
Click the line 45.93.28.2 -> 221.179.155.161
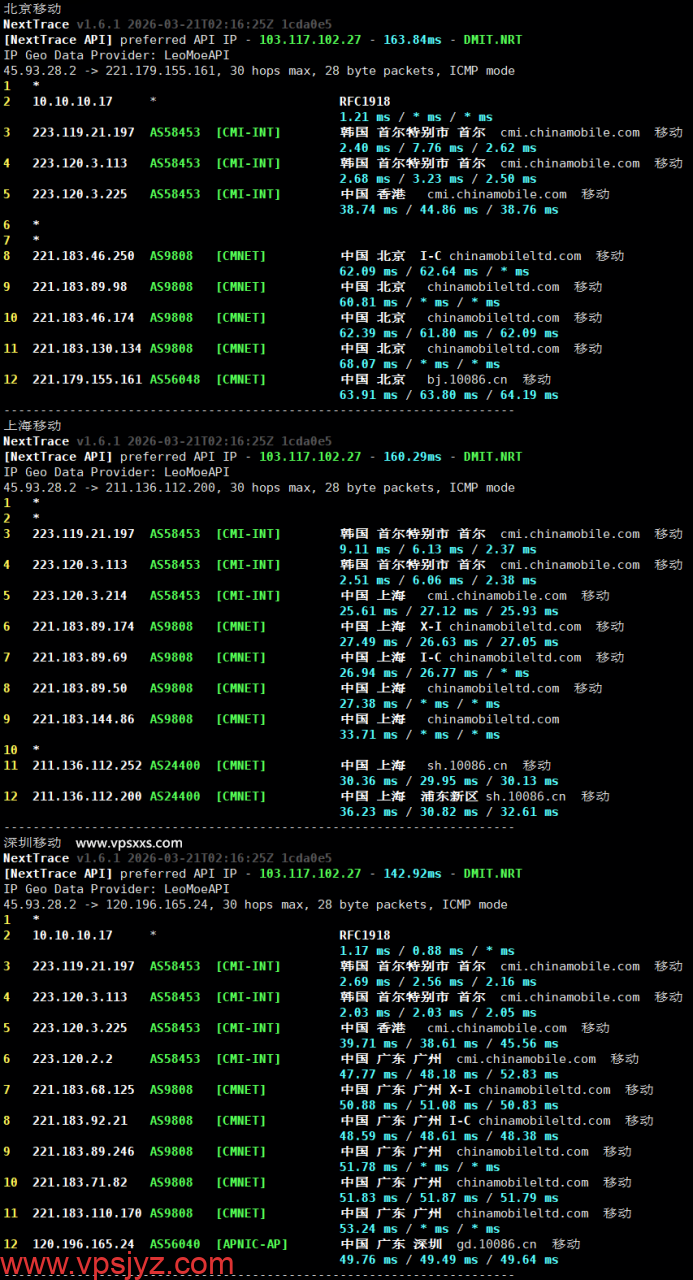259,71
